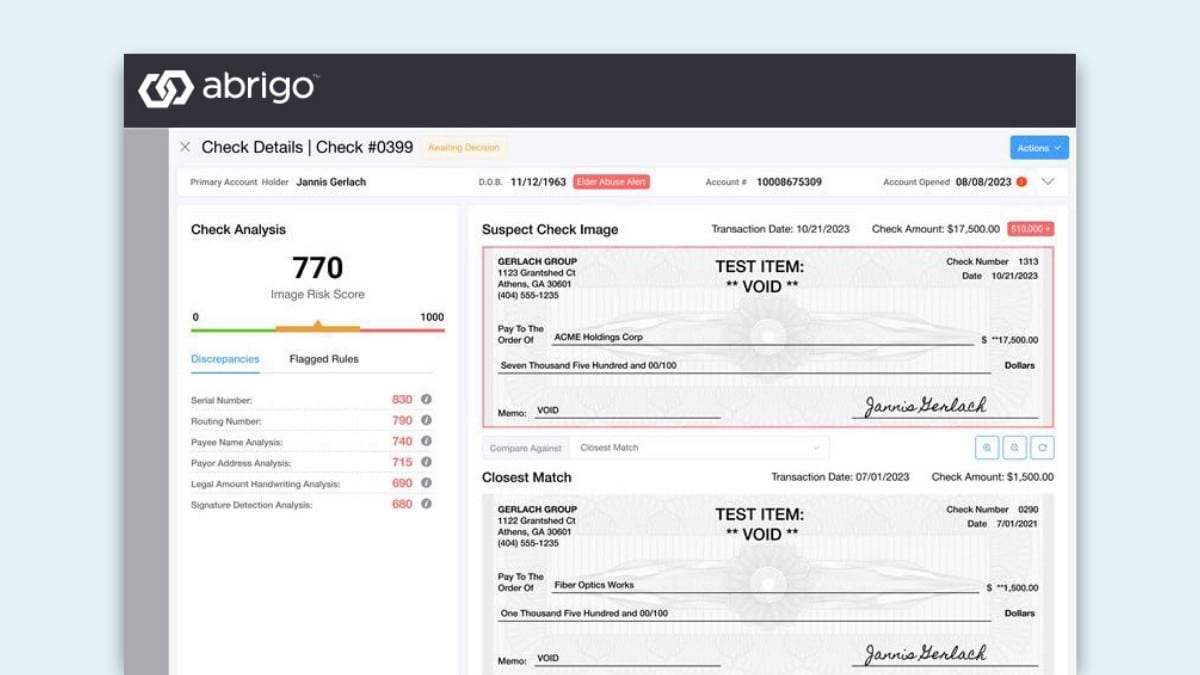The width and height of the screenshot is (1200, 675).
Task: Collapse the account holder details chevron
Action: [1048, 182]
